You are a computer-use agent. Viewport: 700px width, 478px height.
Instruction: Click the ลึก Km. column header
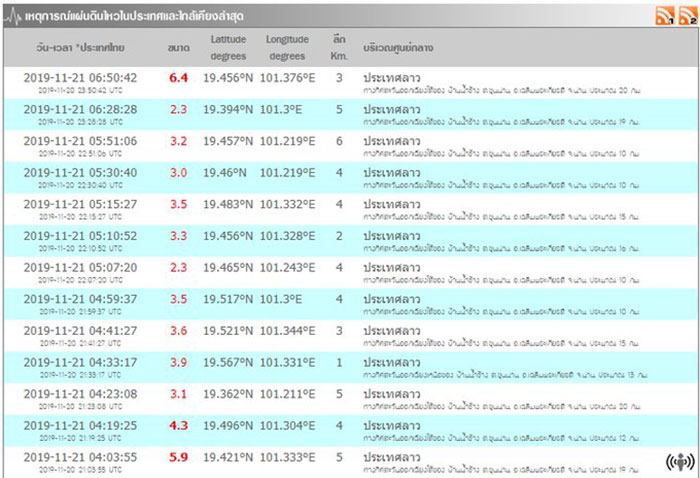pos(339,47)
